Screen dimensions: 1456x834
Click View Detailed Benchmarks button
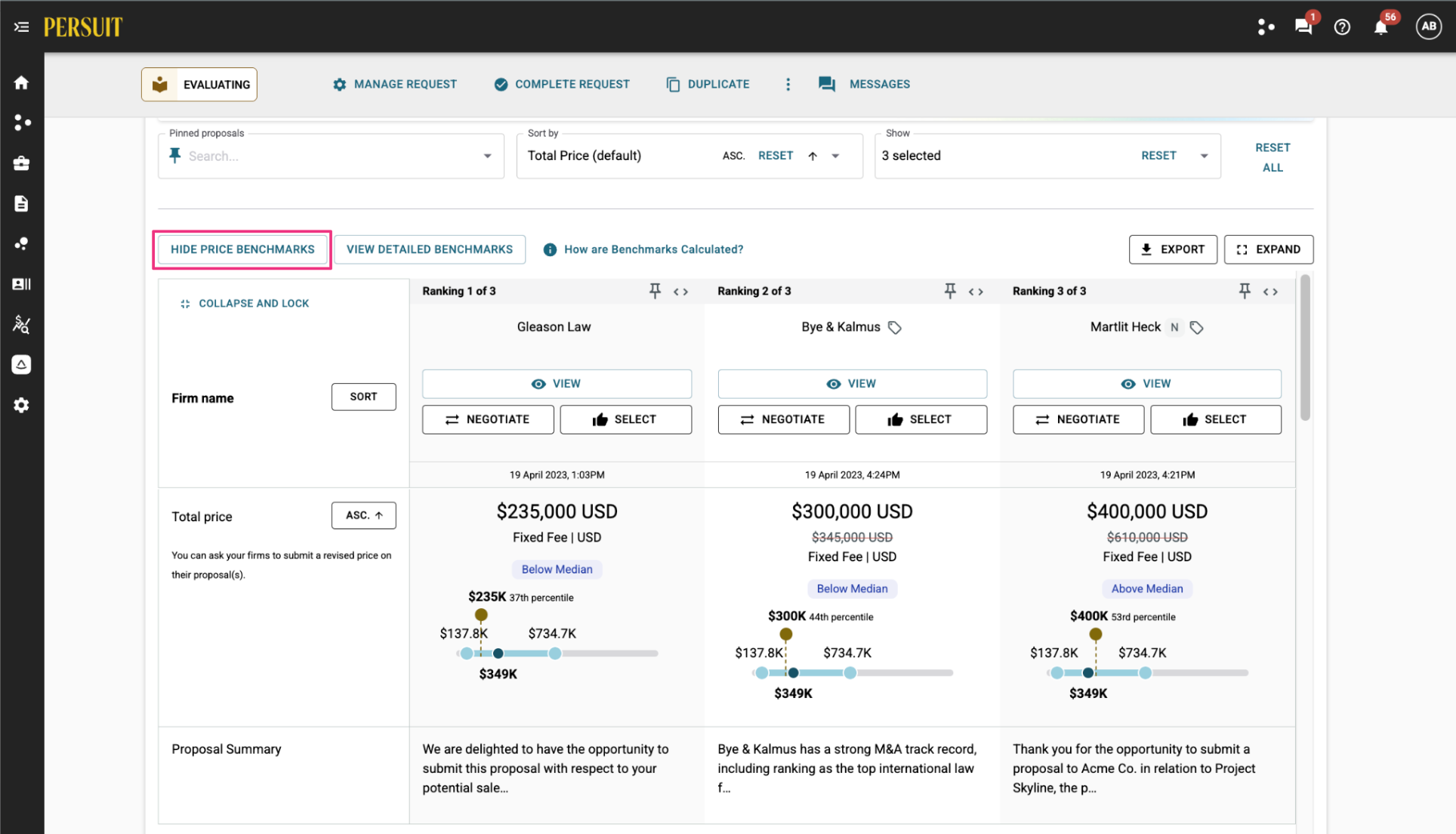pyautogui.click(x=430, y=249)
